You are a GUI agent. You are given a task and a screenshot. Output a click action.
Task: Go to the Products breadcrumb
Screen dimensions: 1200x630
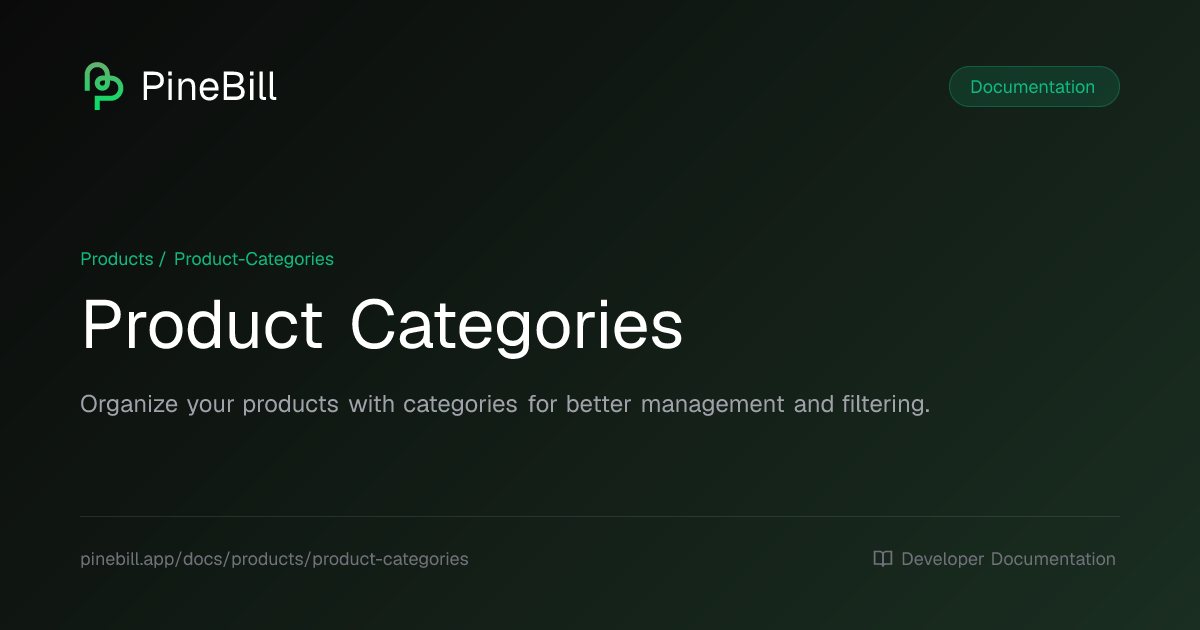click(x=116, y=259)
